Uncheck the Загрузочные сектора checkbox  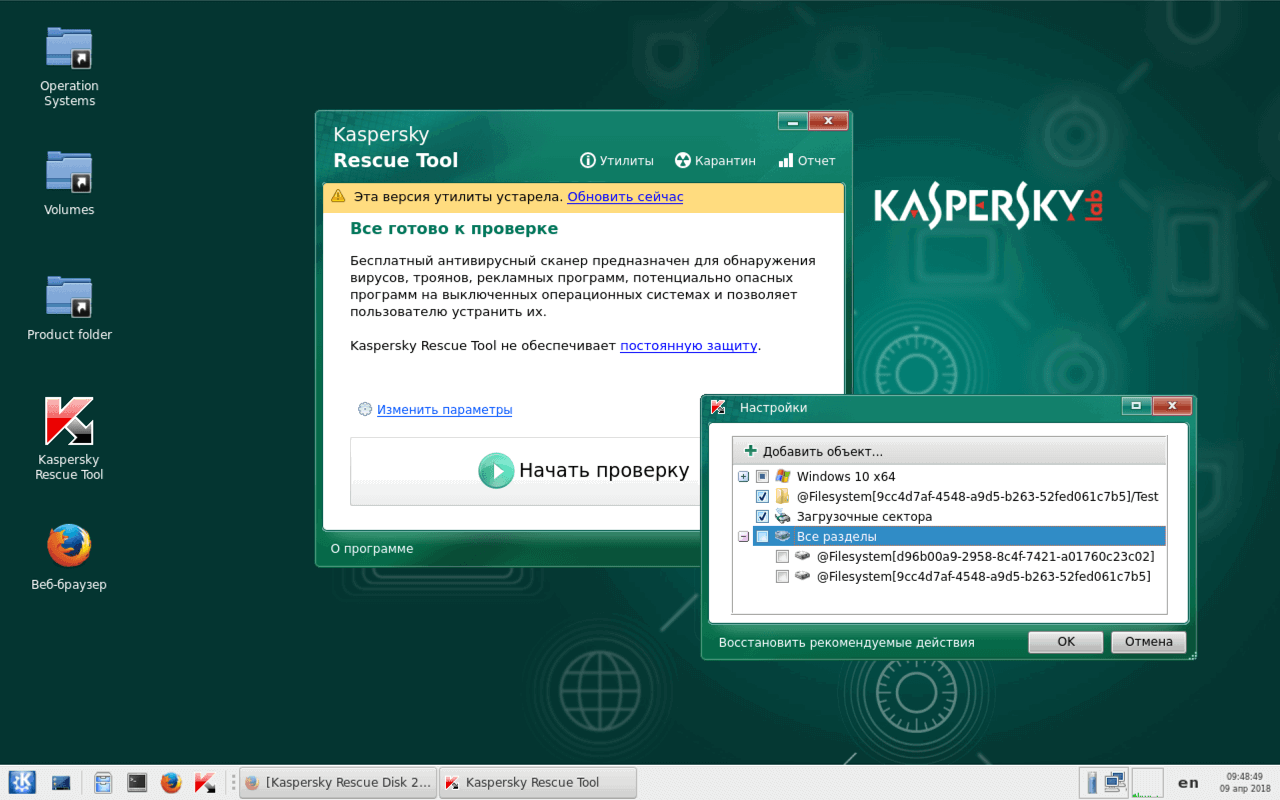point(762,517)
